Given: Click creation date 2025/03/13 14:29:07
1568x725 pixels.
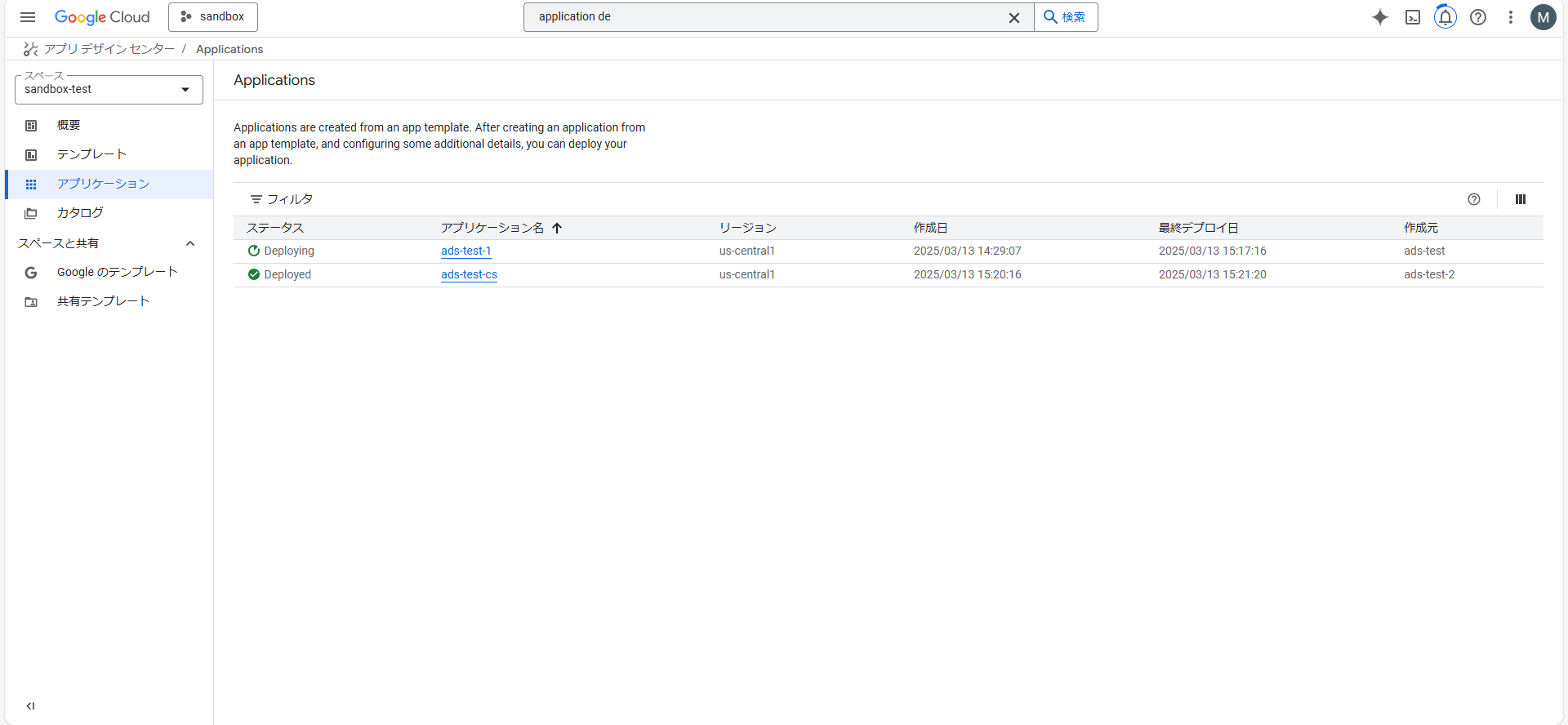Looking at the screenshot, I should tap(967, 251).
